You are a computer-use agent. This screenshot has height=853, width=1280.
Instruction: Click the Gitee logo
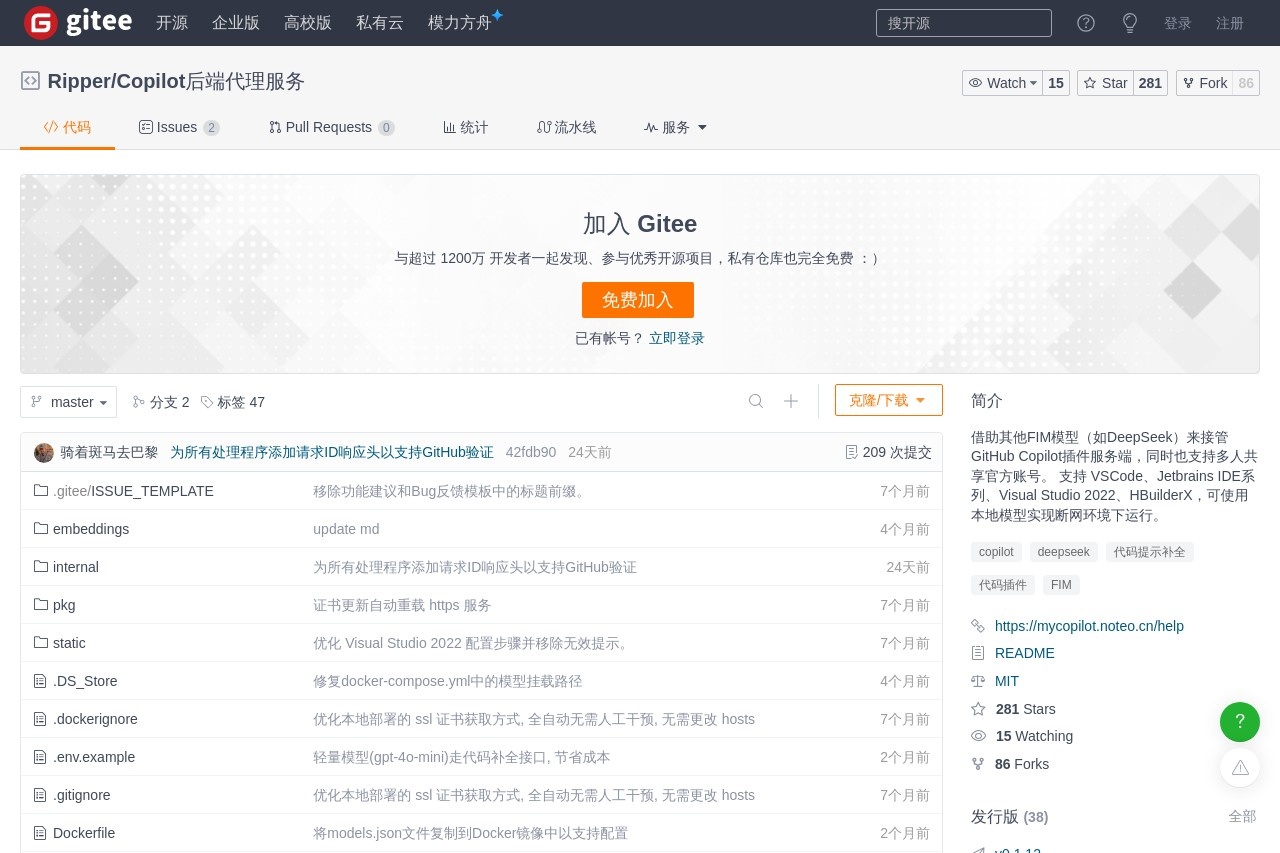(78, 22)
